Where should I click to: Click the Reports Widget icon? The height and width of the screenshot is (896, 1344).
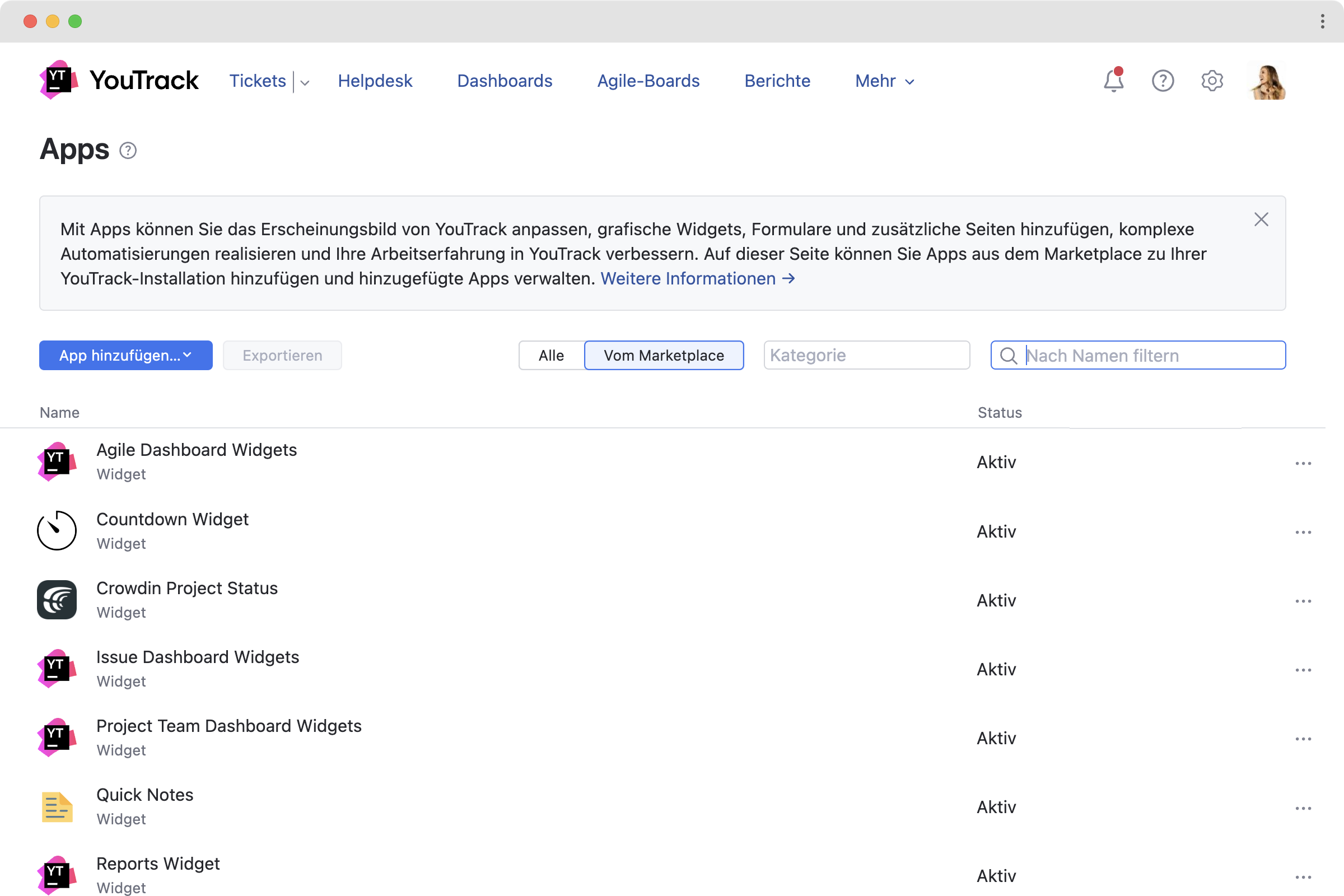(57, 875)
